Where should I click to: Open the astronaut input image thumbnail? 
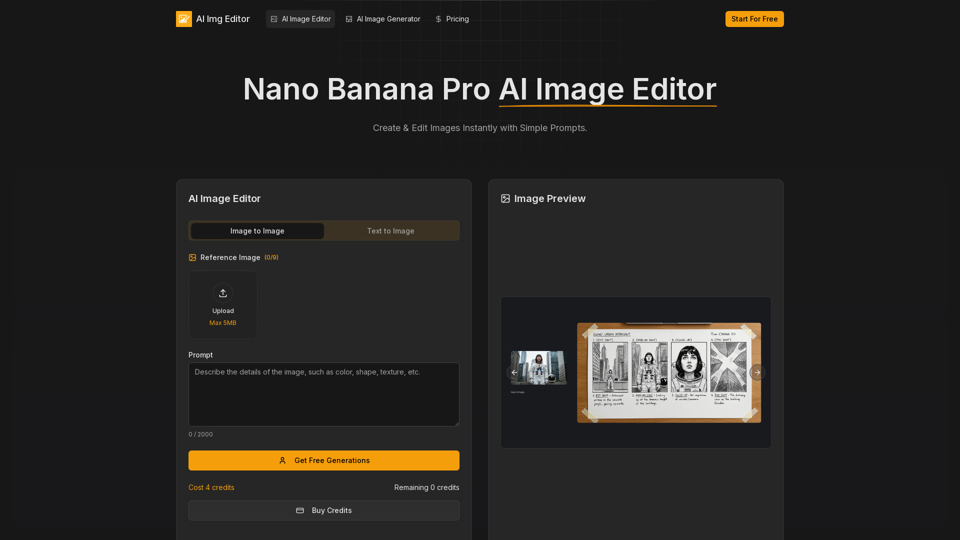[x=539, y=367]
